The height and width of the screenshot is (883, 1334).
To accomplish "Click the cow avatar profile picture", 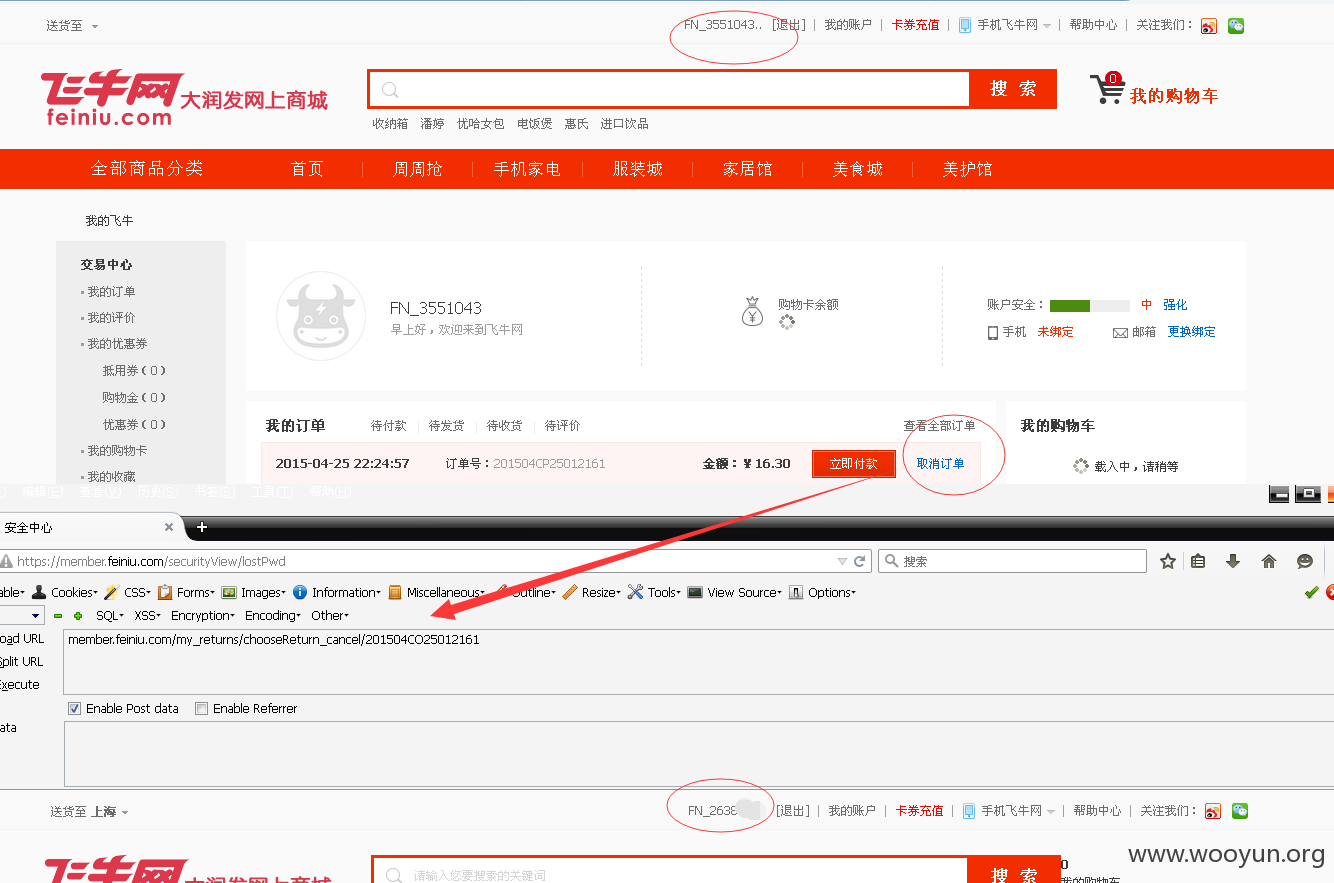I will (321, 316).
